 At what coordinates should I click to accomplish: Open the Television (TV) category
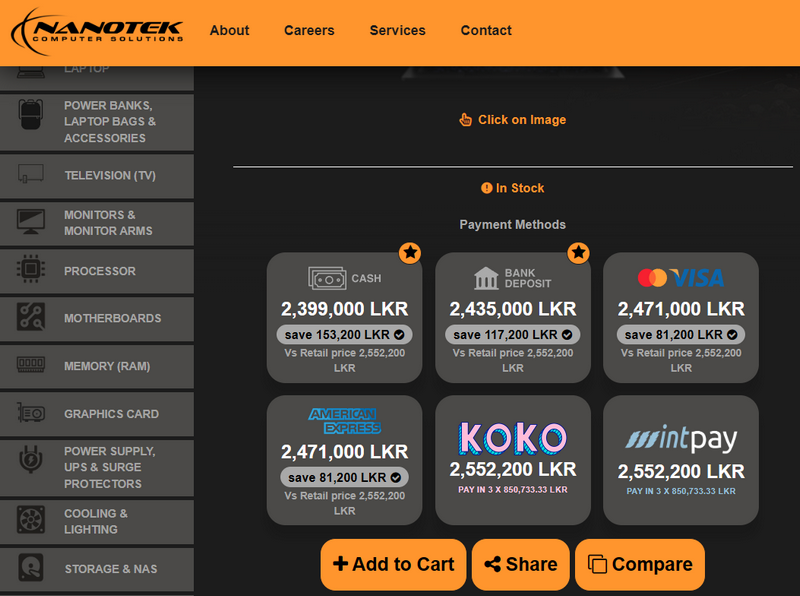(97, 176)
